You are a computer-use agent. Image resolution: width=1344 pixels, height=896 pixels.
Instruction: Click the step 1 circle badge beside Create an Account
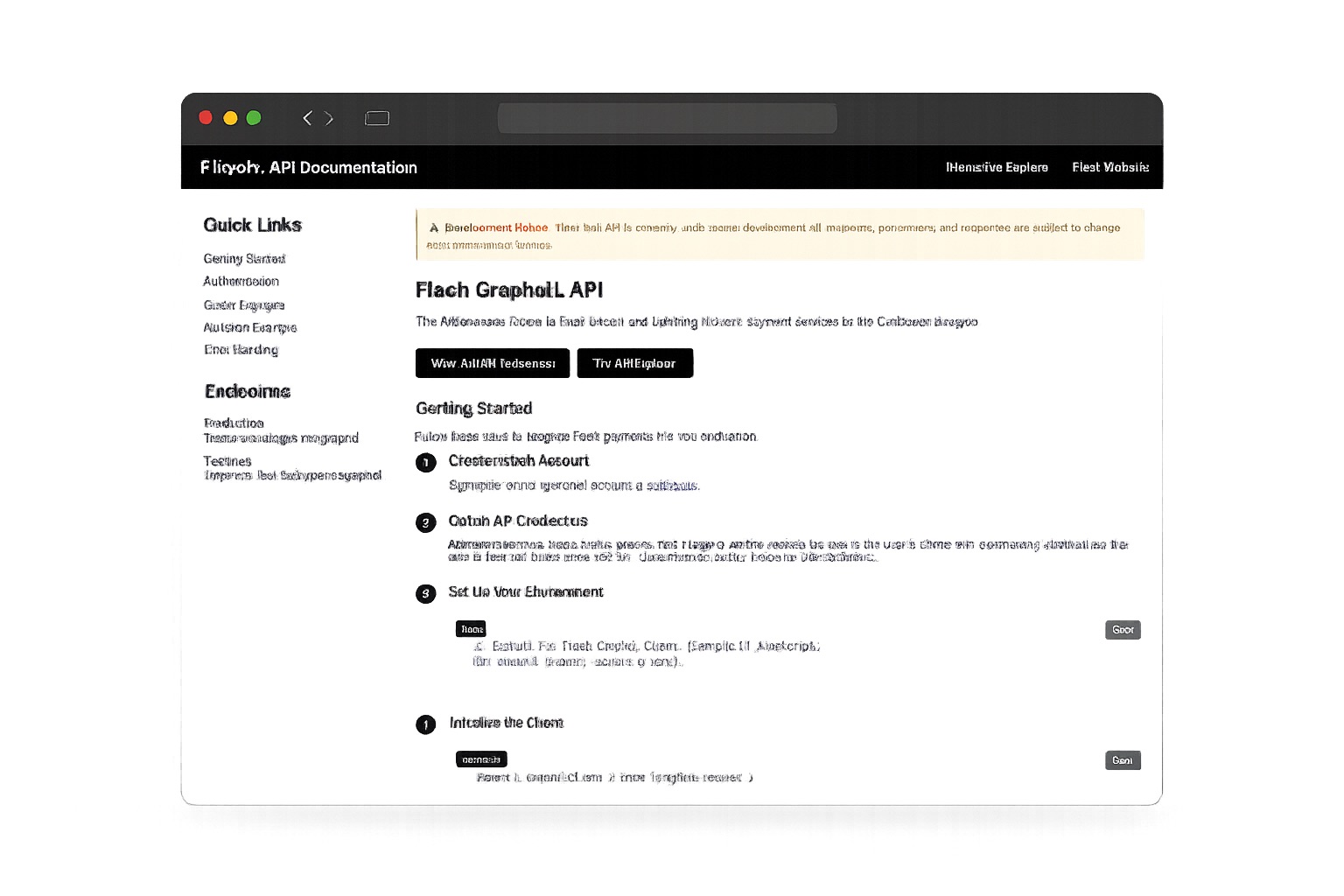[x=426, y=462]
